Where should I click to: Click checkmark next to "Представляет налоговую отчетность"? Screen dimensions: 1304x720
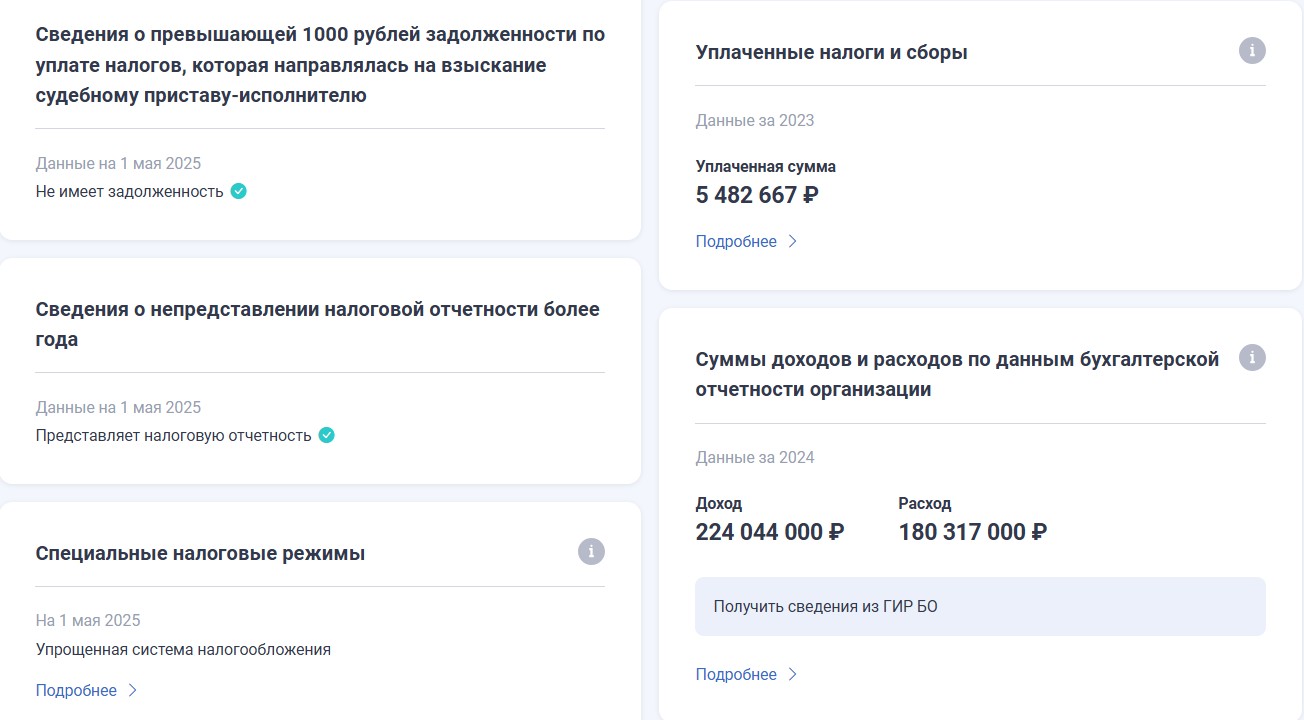tap(326, 435)
